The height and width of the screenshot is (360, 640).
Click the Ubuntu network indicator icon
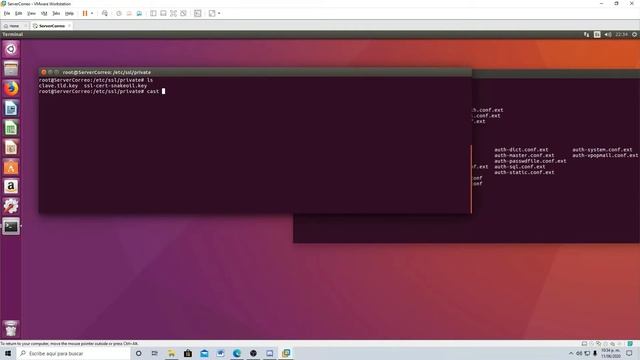(587, 35)
